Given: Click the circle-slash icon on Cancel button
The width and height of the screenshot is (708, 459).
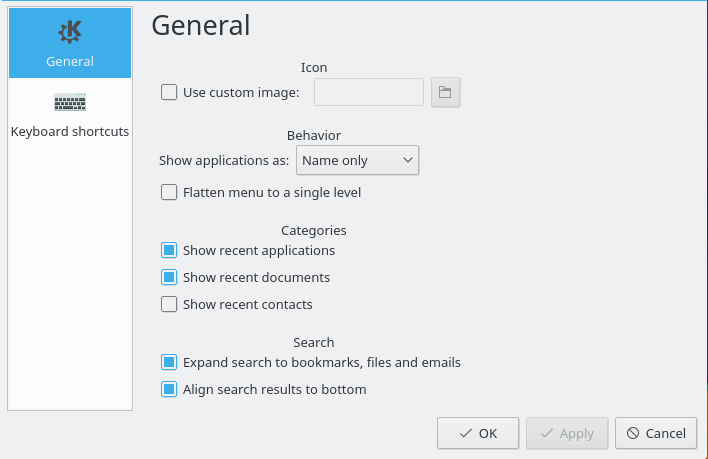Looking at the screenshot, I should coord(632,433).
